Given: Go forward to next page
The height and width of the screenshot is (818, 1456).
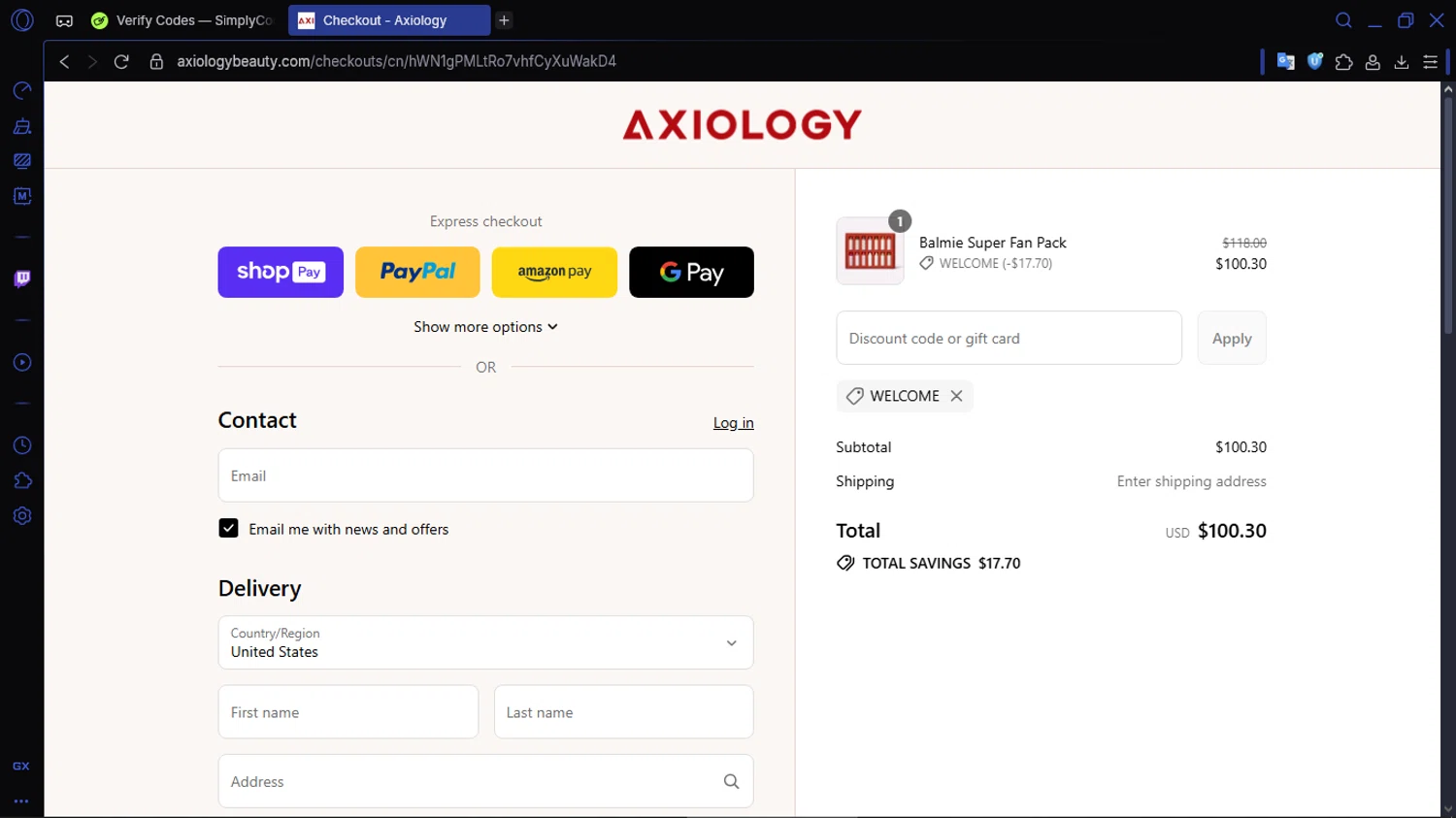Looking at the screenshot, I should (92, 61).
